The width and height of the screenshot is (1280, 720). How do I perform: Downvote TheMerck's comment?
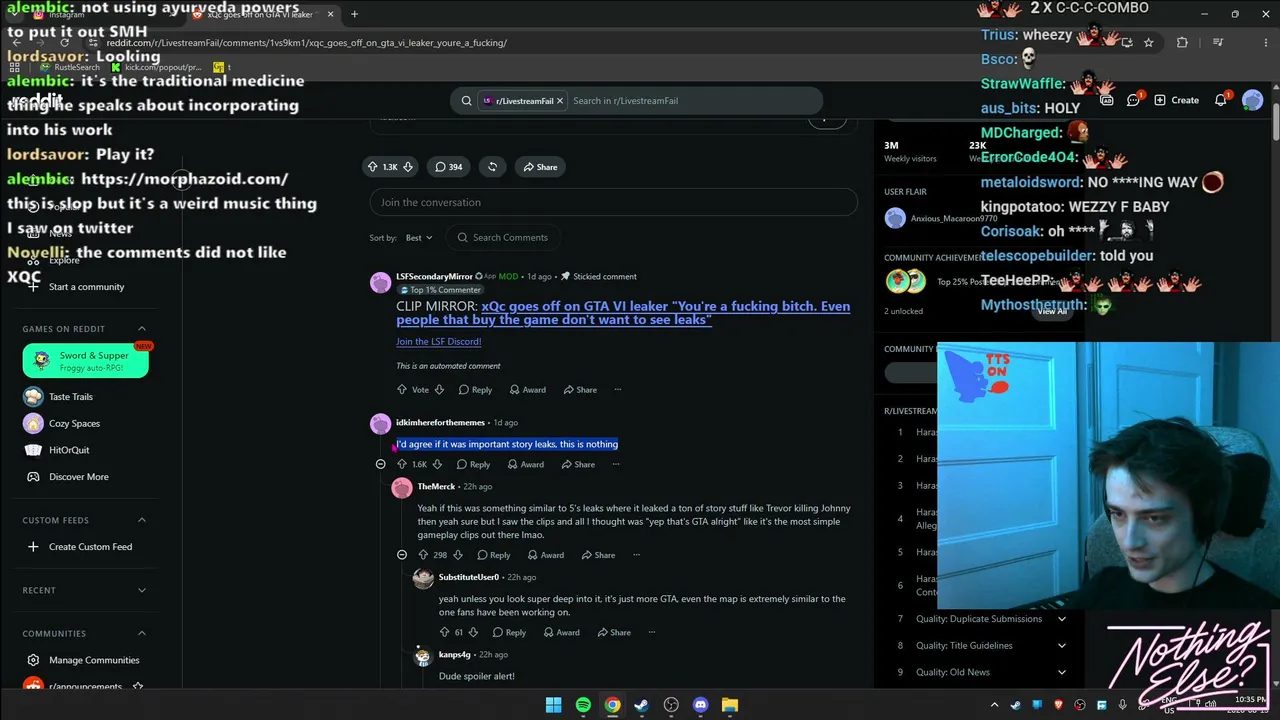coord(458,555)
